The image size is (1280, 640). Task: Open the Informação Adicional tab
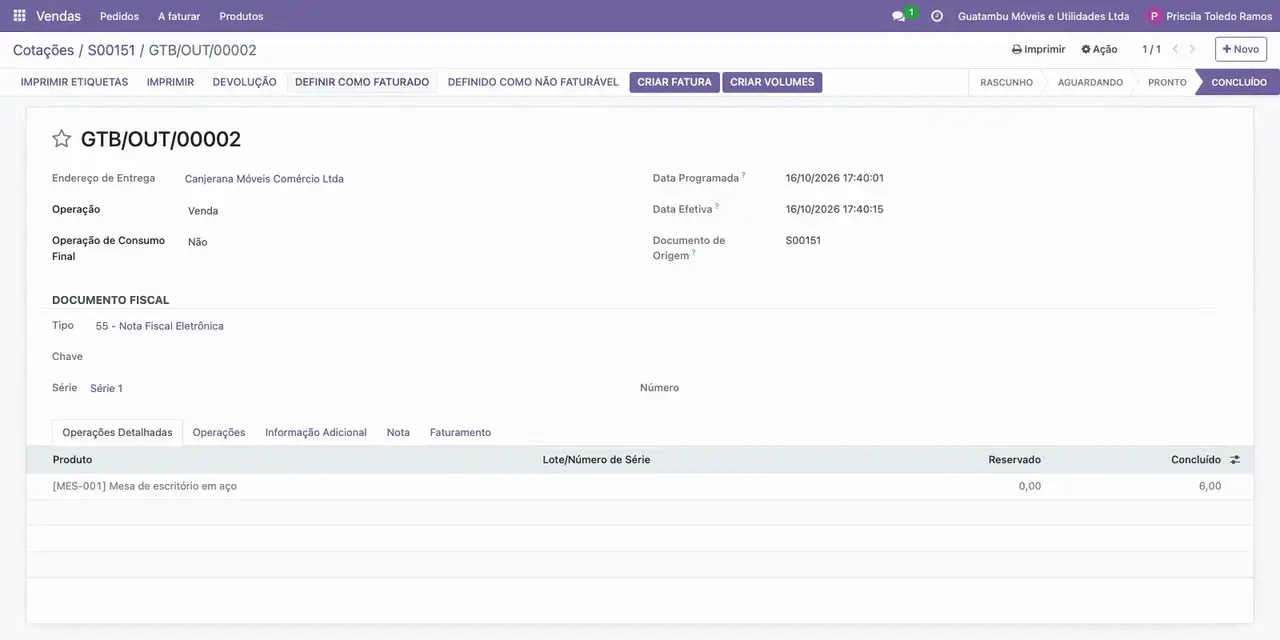pyautogui.click(x=316, y=433)
